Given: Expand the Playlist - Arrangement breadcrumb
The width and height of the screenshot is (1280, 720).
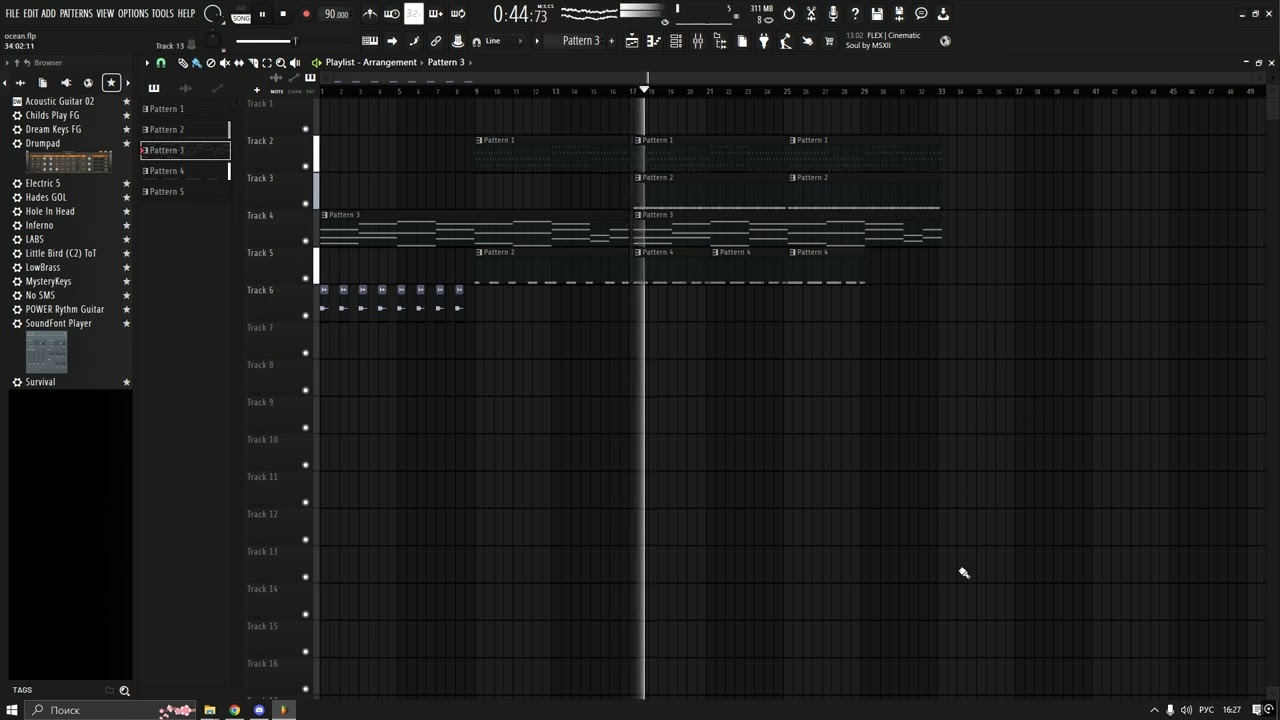Looking at the screenshot, I should click(x=371, y=62).
